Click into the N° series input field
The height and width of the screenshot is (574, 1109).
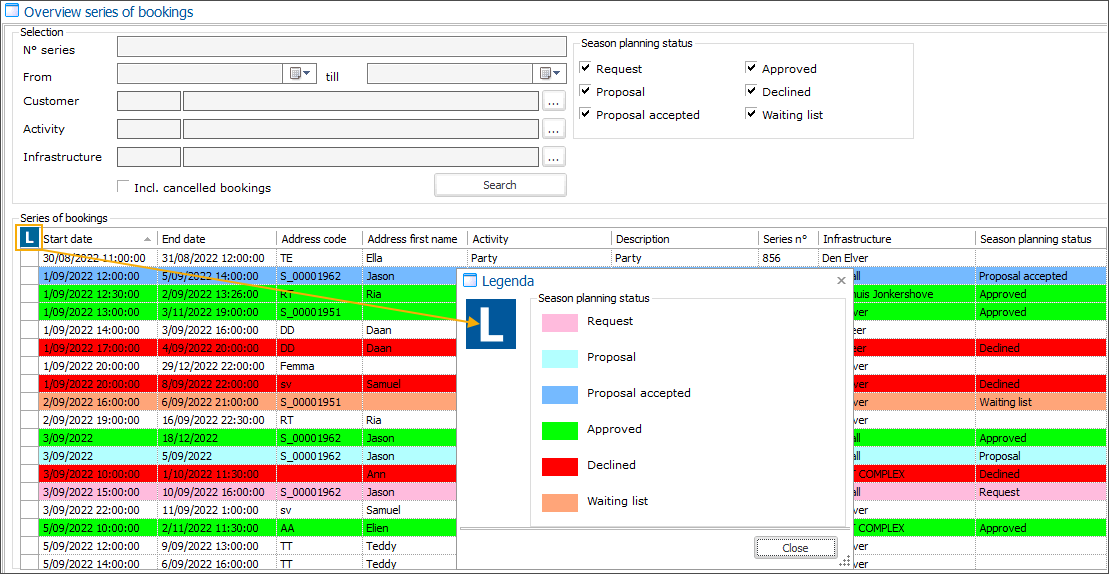pyautogui.click(x=341, y=47)
